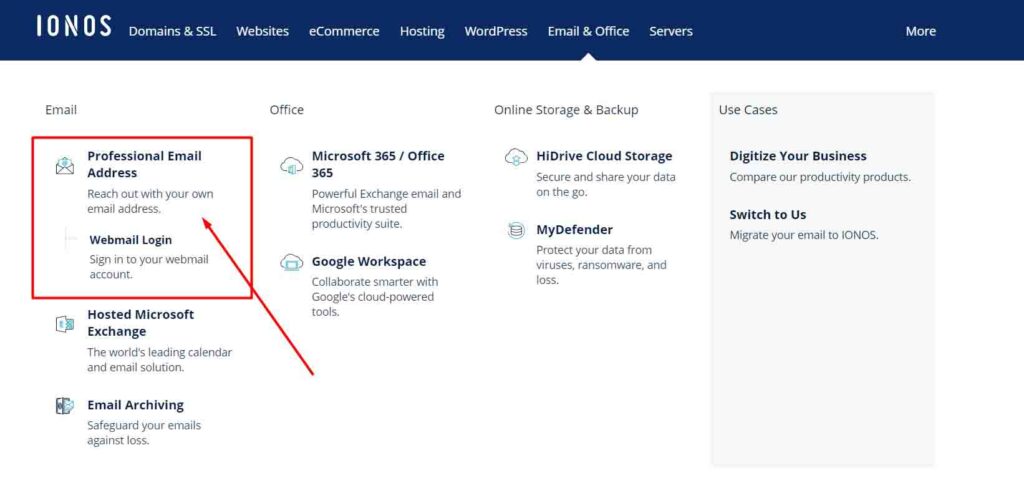Click the Use Cases heading
Image resolution: width=1024 pixels, height=503 pixels.
tap(748, 110)
